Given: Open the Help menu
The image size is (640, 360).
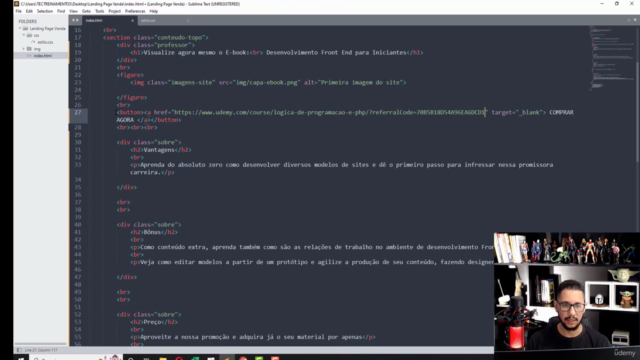Looking at the screenshot, I should (x=154, y=11).
